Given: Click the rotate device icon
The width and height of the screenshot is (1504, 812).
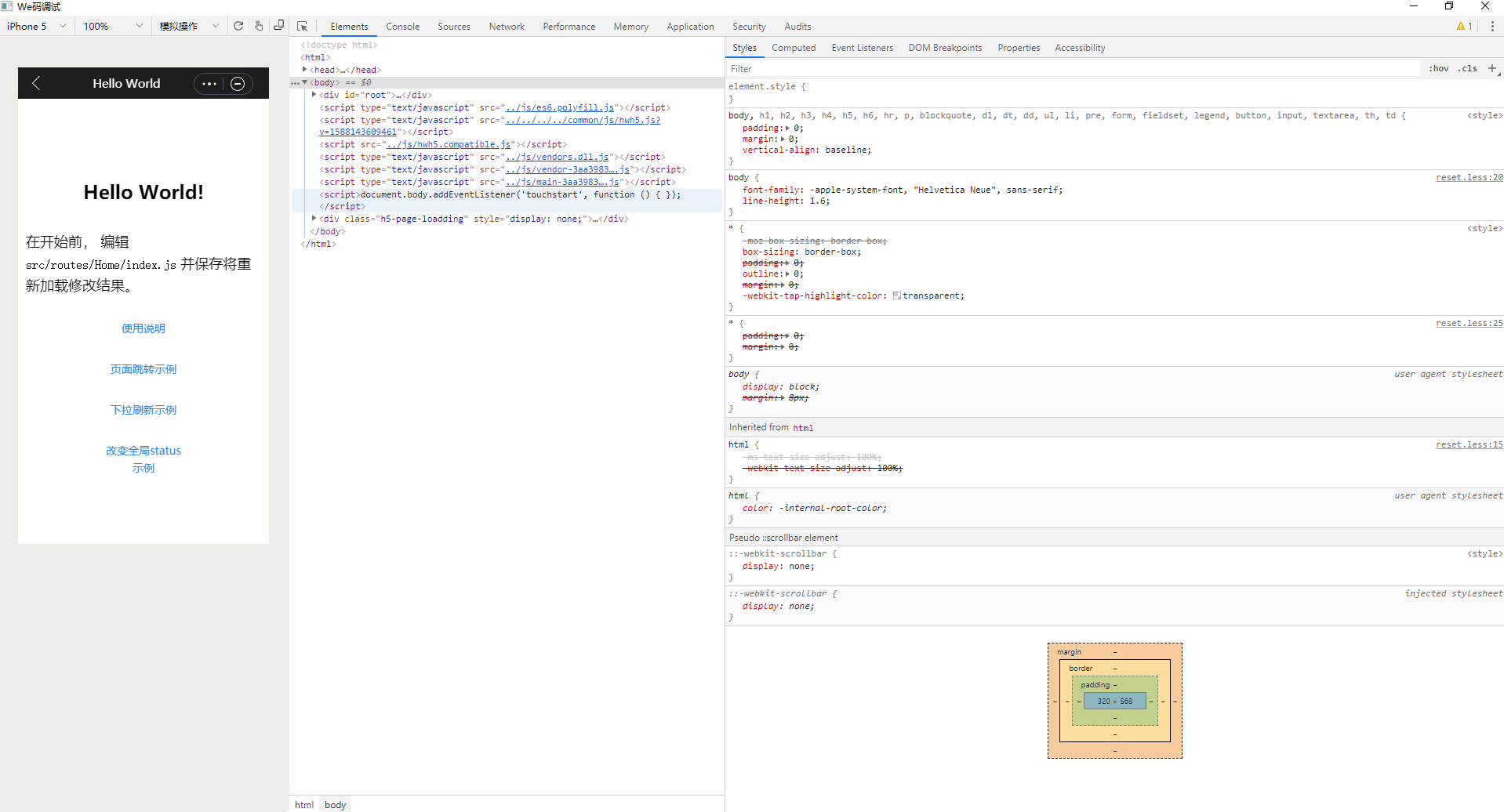Looking at the screenshot, I should (x=278, y=26).
